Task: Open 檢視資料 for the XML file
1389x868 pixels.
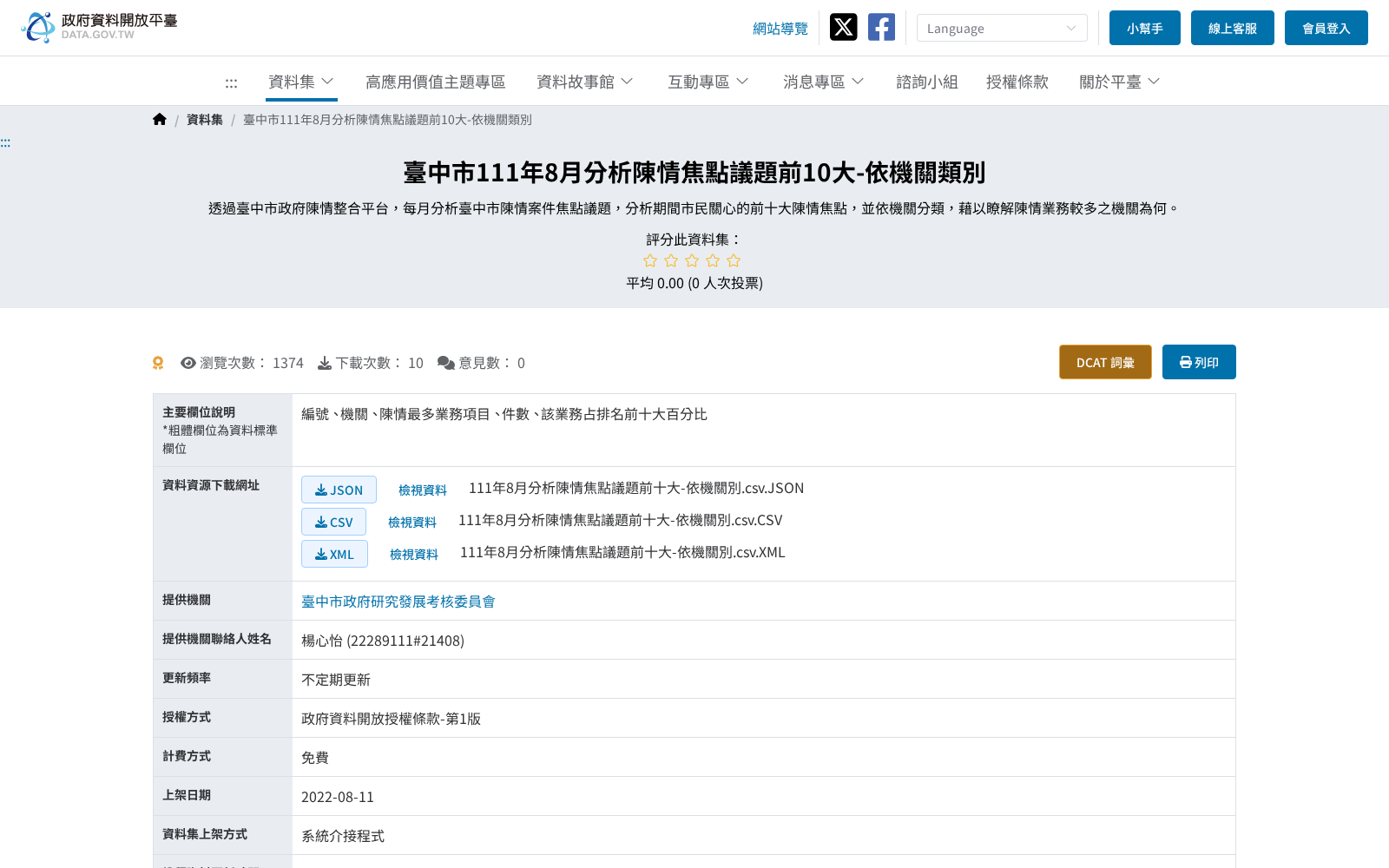Action: [x=414, y=554]
